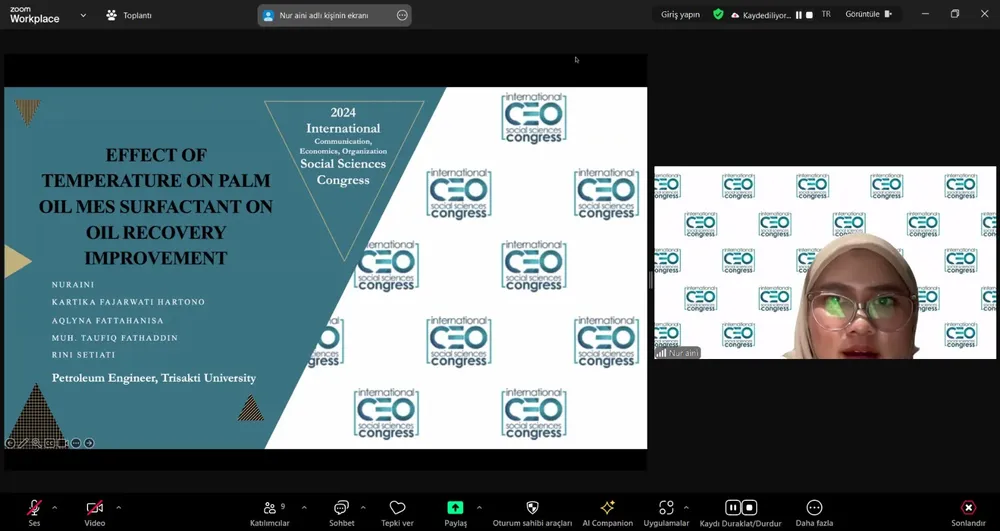
Task: Open Oturum sahibi araçları host tools
Action: pos(532,508)
